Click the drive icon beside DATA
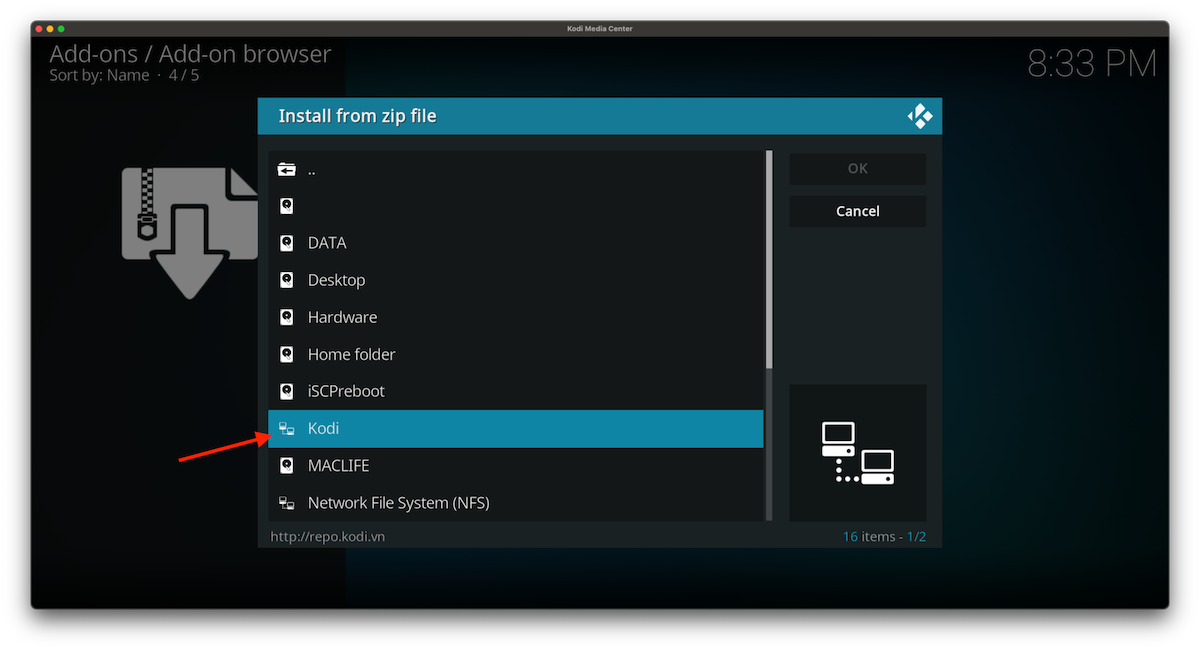The width and height of the screenshot is (1200, 650). click(x=287, y=242)
